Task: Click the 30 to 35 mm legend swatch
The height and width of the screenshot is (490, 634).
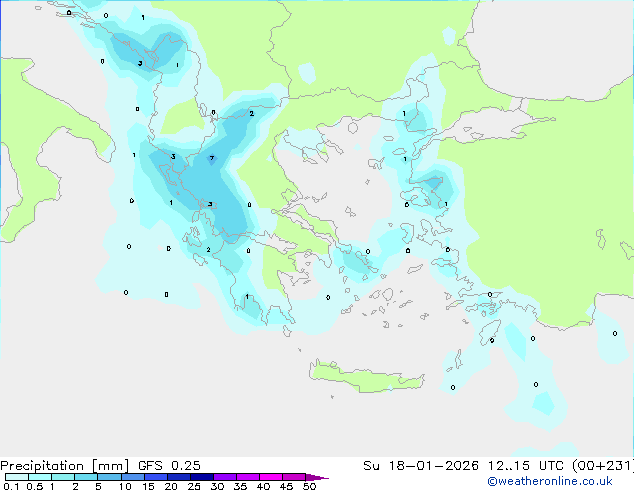Action: coord(225,477)
